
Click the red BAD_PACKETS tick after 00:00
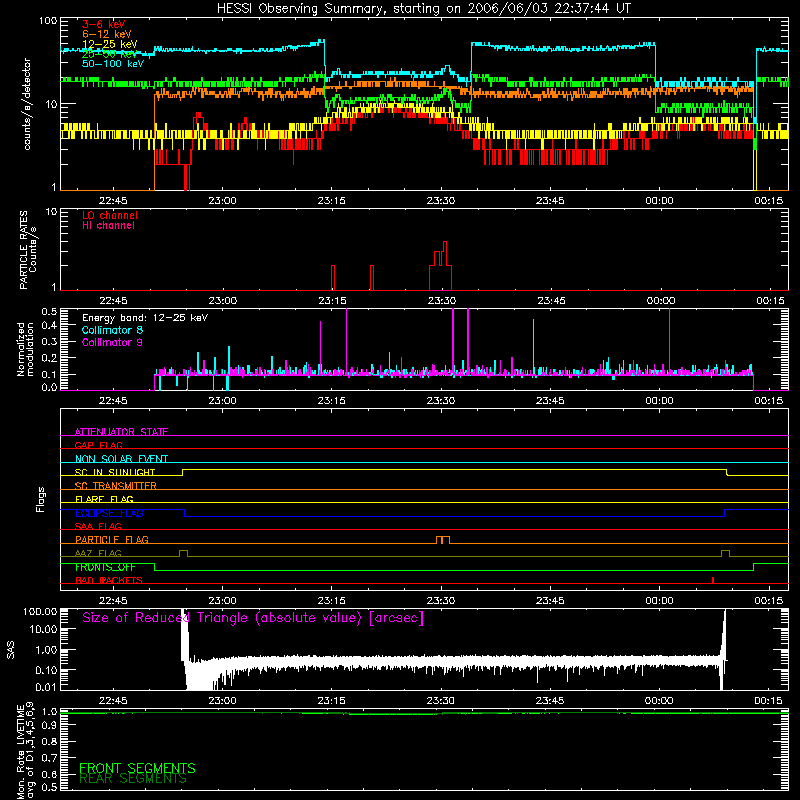713,580
